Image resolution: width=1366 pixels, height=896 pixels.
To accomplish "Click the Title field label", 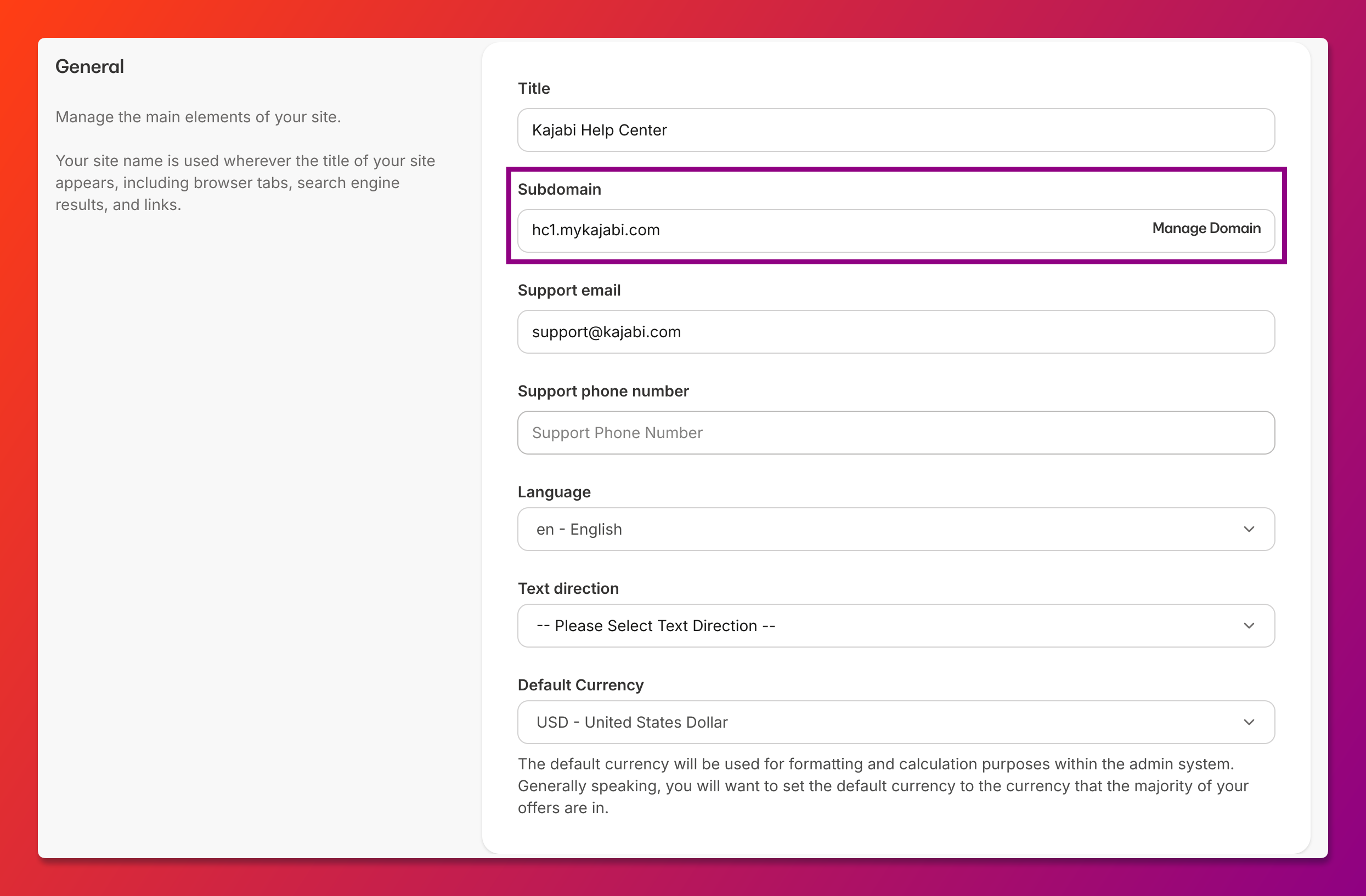I will click(534, 88).
